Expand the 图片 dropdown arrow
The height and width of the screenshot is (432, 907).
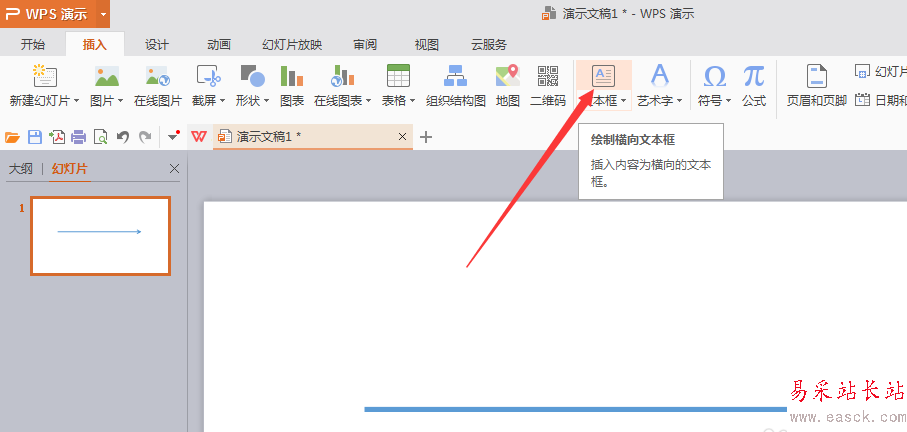point(120,101)
